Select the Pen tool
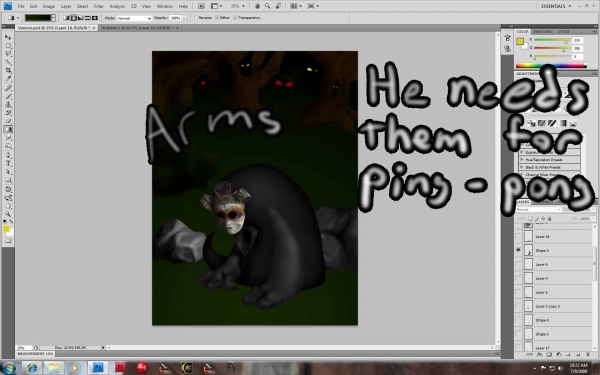Image resolution: width=600 pixels, height=375 pixels. coord(8,155)
